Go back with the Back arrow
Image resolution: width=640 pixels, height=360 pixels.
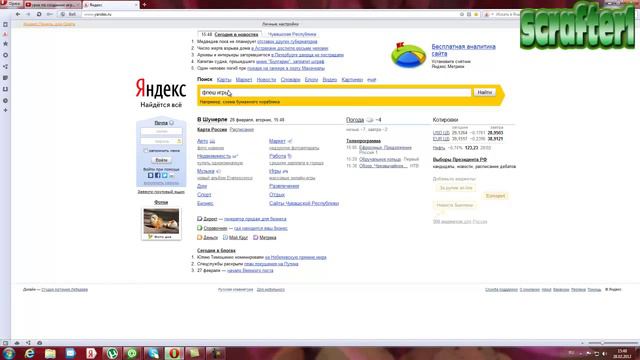pos(18,14)
